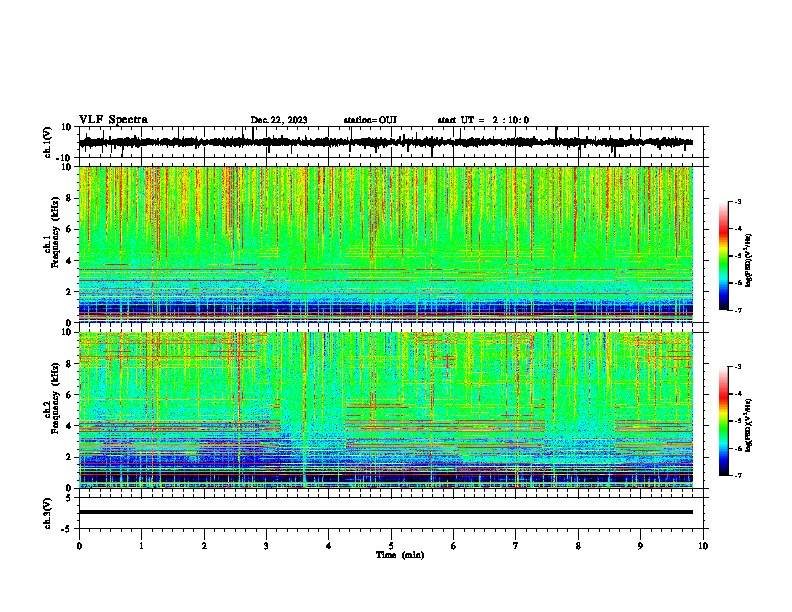Click the "Time (min)" x-axis label
Viewport: 792px width, 612px height.
pos(400,555)
